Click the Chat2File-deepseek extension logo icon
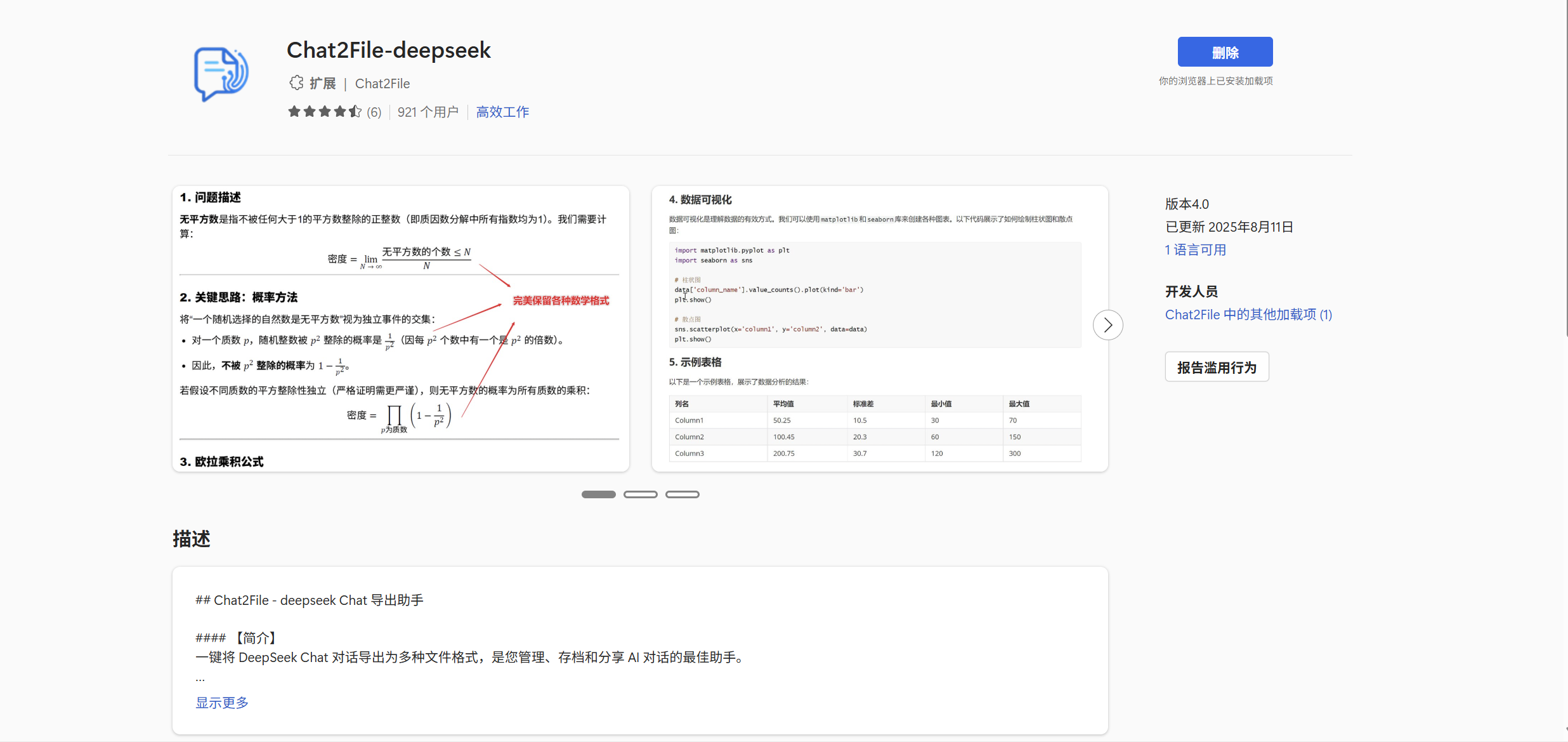 221,74
